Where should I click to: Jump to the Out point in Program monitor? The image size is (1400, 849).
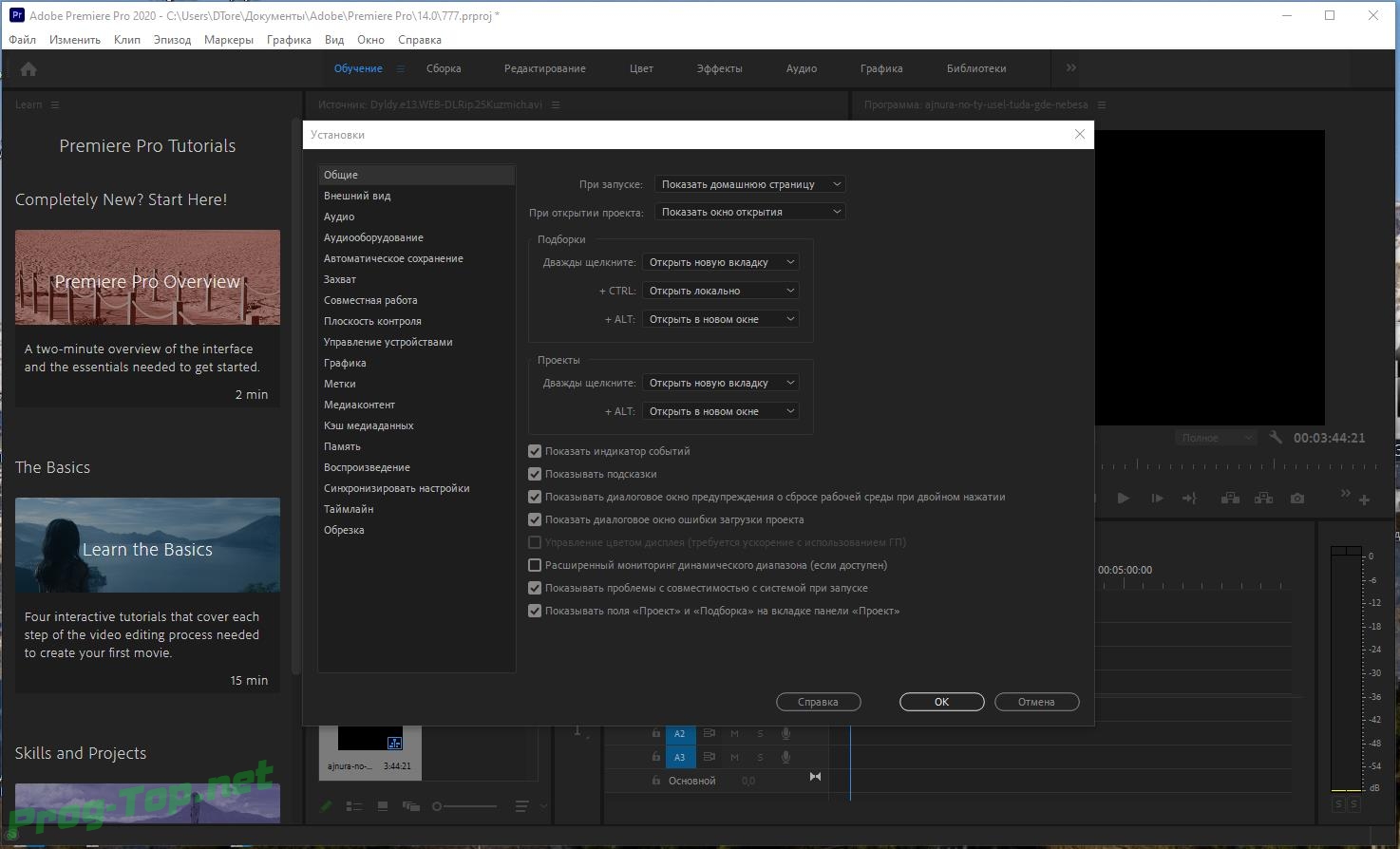click(x=1189, y=498)
